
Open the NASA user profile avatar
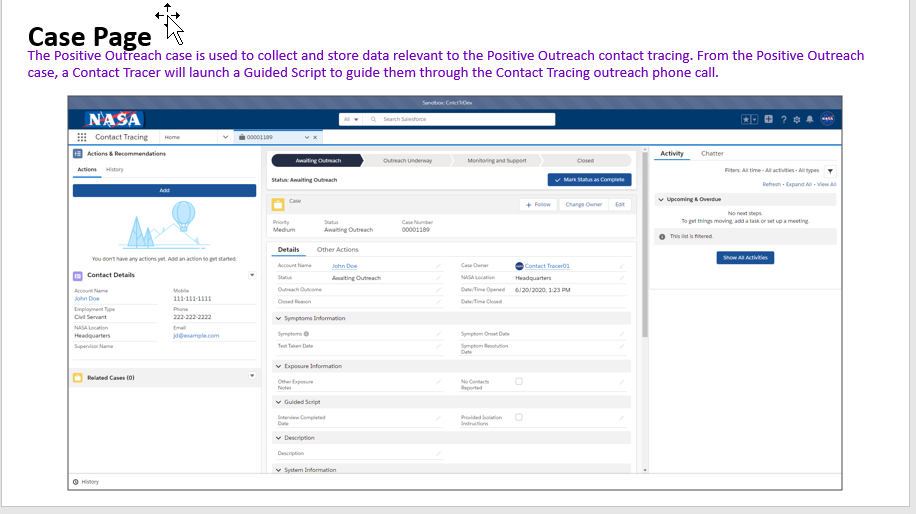pos(827,119)
